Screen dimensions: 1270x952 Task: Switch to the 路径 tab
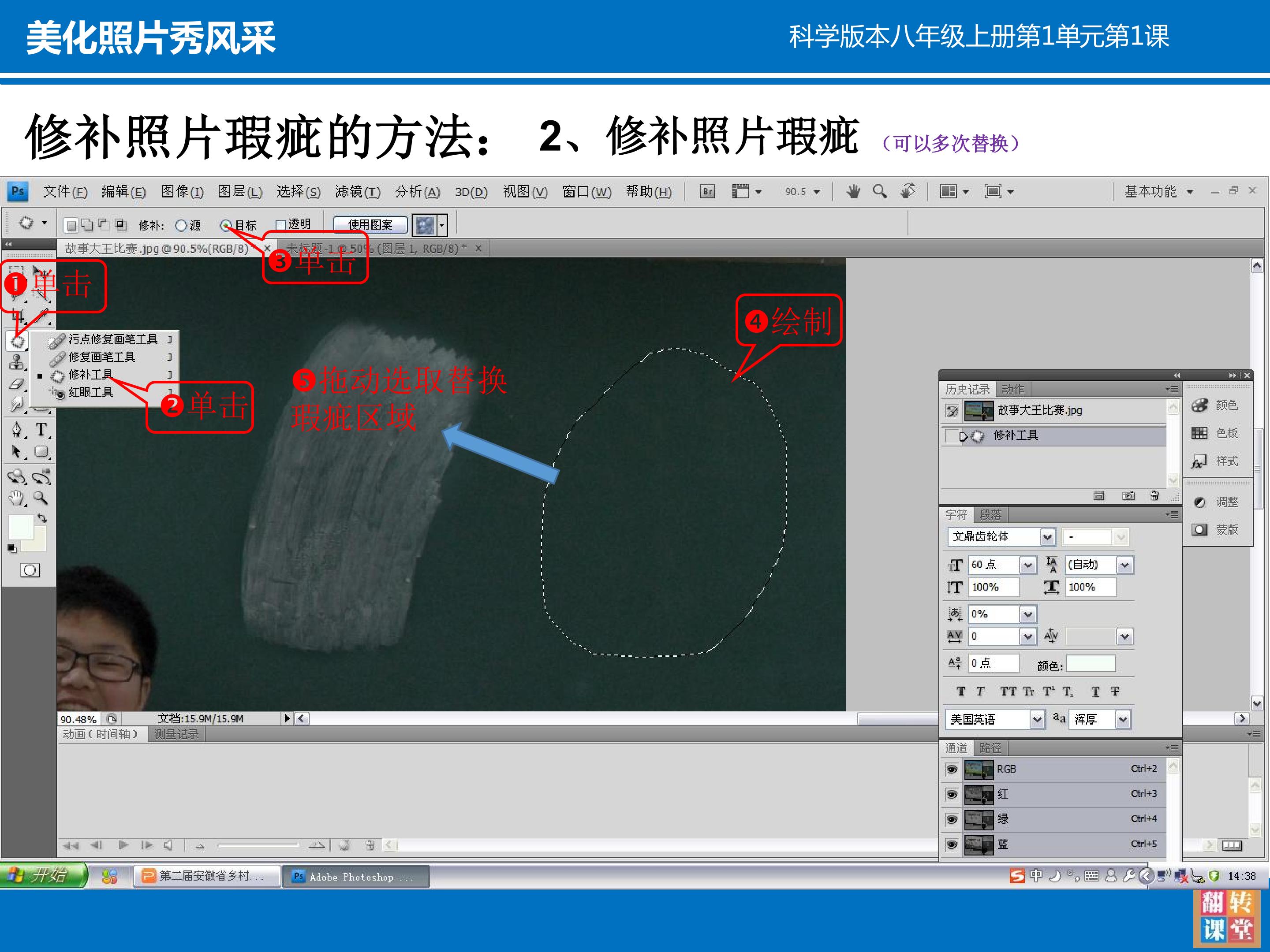coord(990,747)
